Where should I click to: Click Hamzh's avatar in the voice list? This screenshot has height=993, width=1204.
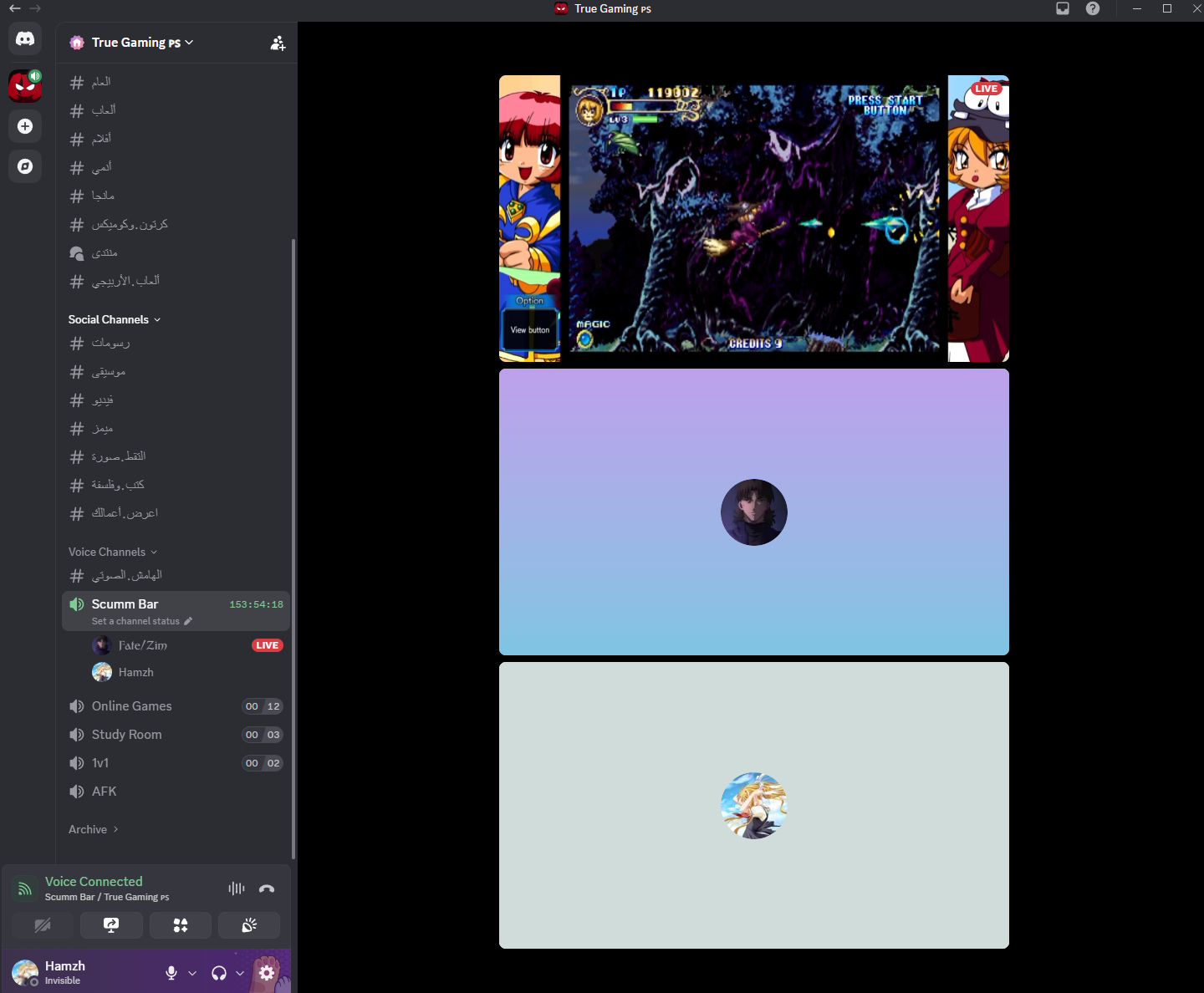tap(102, 672)
